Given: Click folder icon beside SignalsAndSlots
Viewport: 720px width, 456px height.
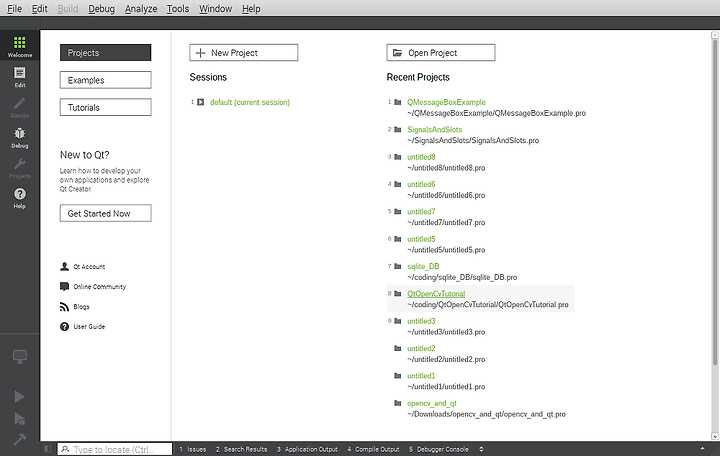Looking at the screenshot, I should (x=398, y=129).
